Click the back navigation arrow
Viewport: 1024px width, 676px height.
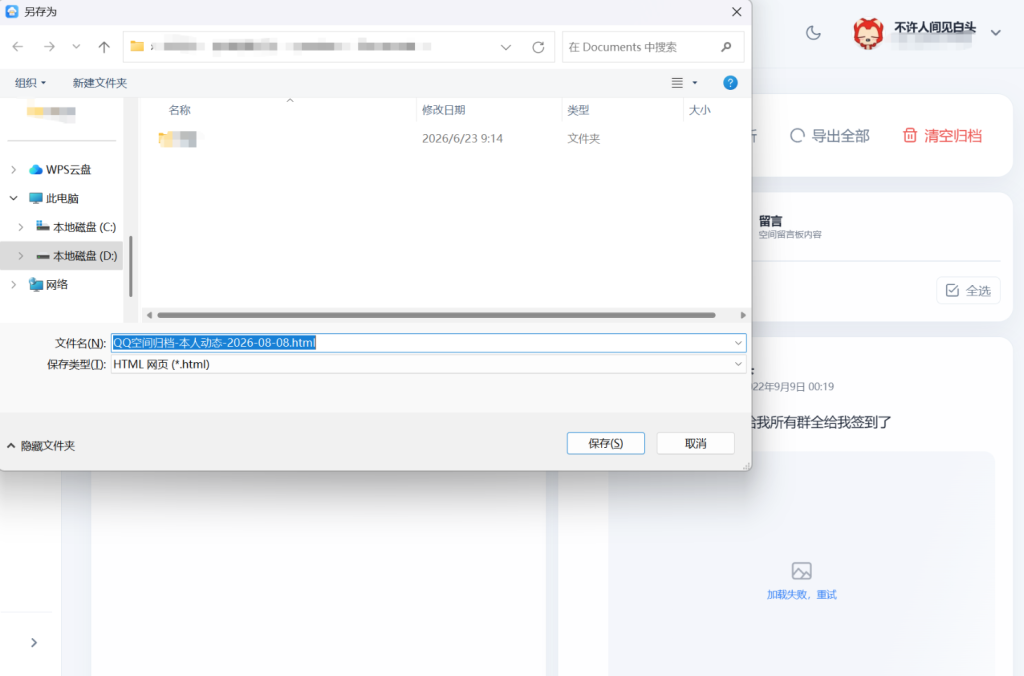[x=18, y=46]
